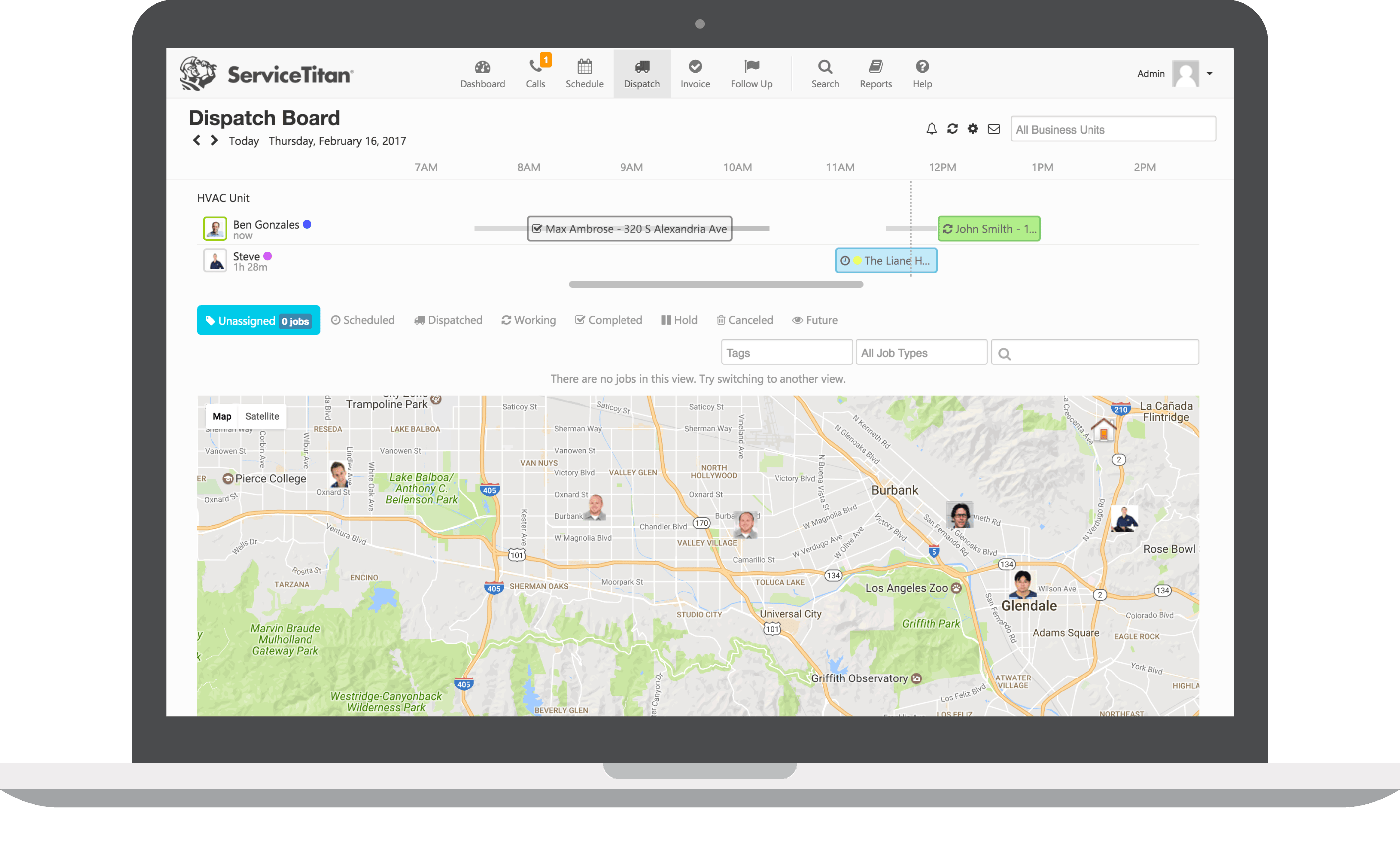Switch to the Scheduled jobs tab
The height and width of the screenshot is (847, 1400).
(x=362, y=320)
